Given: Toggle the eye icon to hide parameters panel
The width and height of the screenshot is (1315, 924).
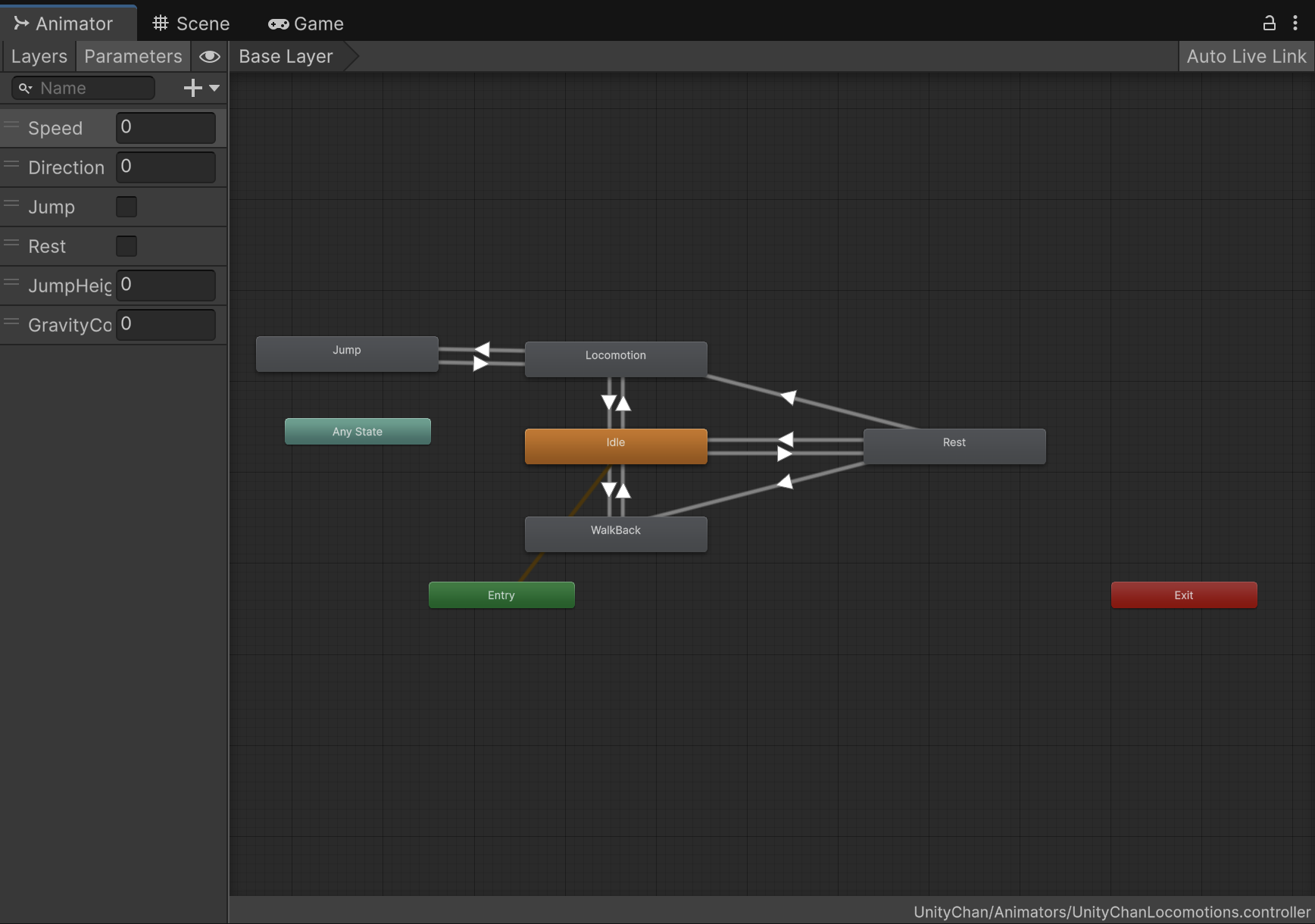Looking at the screenshot, I should pyautogui.click(x=210, y=57).
